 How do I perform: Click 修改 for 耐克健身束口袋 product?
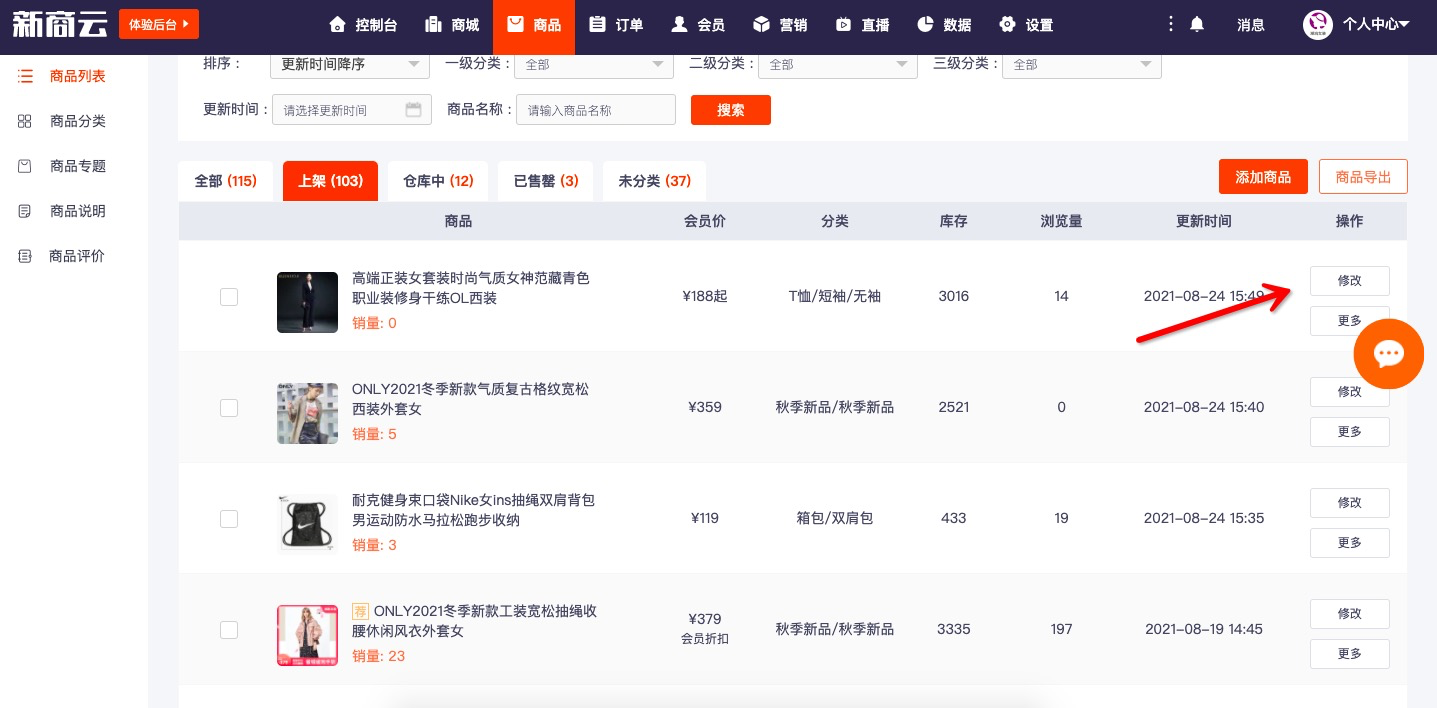(x=1350, y=503)
